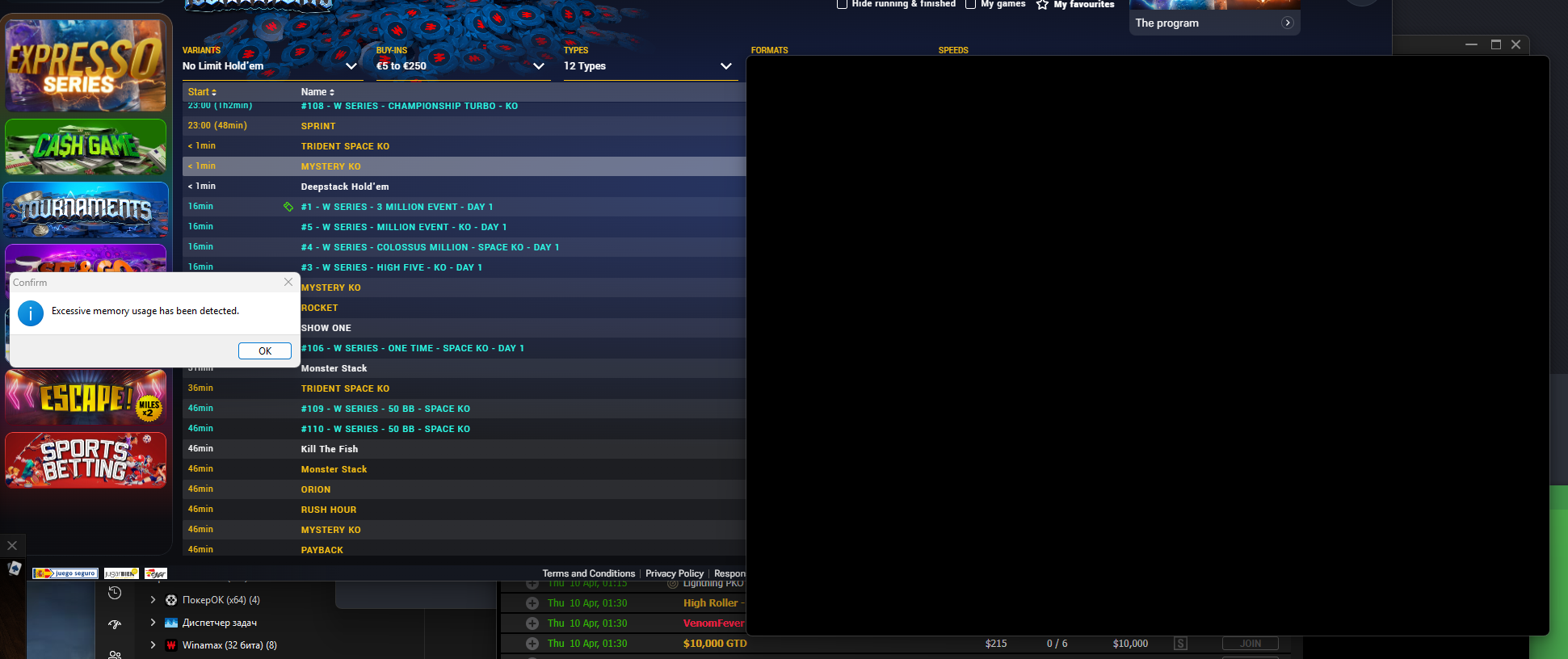This screenshot has width=1568, height=659.
Task: Click the poker cards icon on the taskbar
Action: 15,569
